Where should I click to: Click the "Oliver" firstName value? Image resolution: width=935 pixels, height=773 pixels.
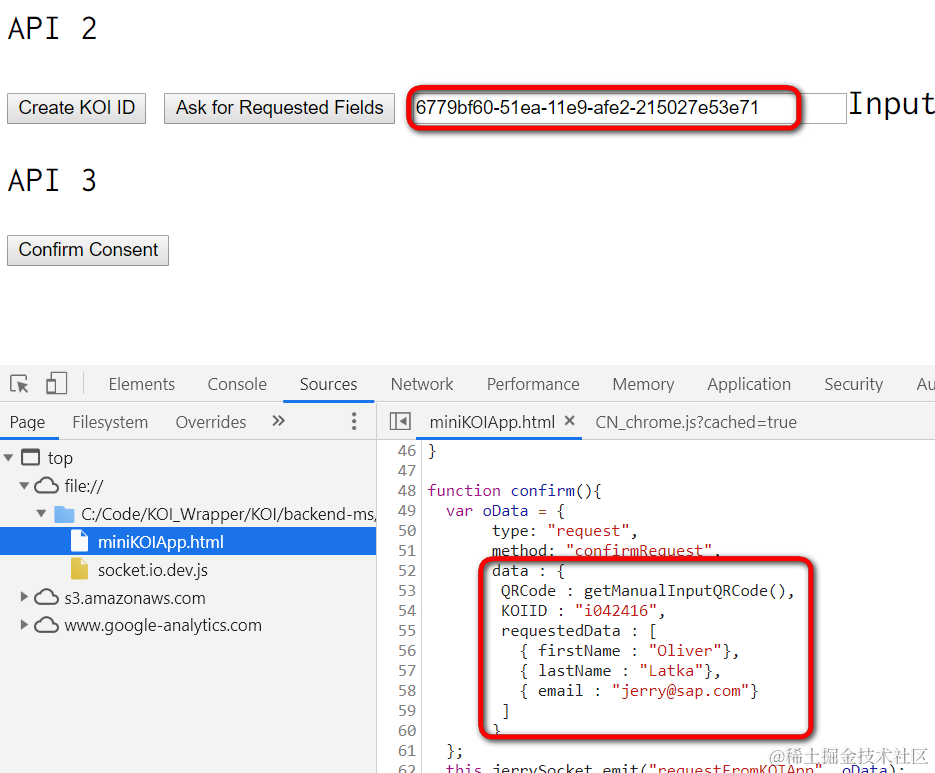click(685, 651)
